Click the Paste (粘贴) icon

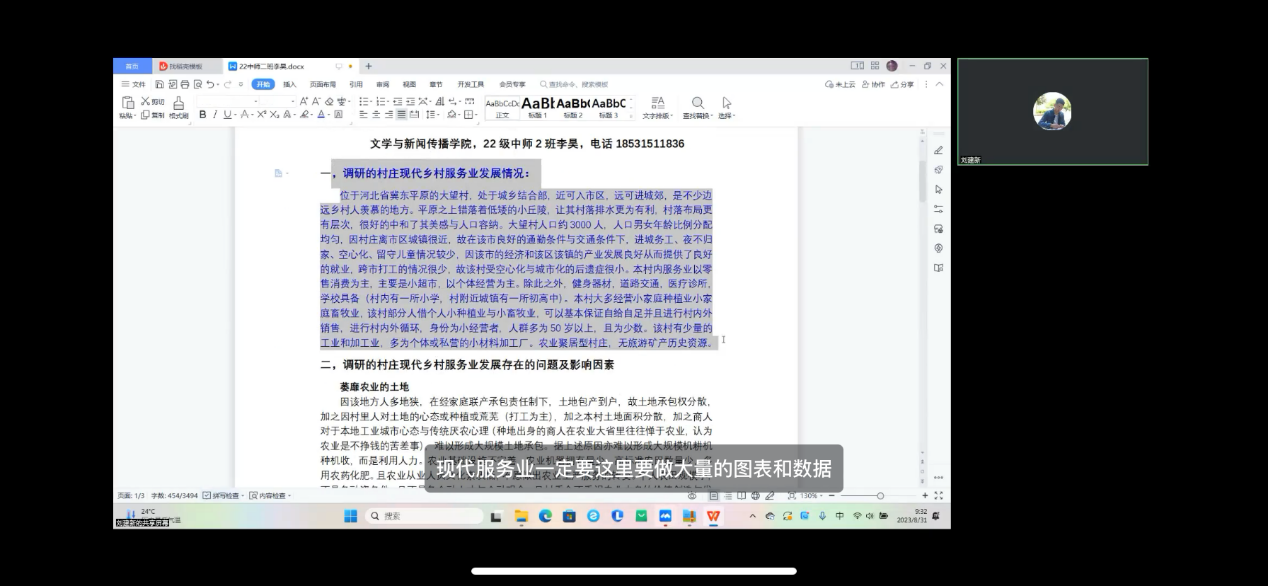point(127,102)
